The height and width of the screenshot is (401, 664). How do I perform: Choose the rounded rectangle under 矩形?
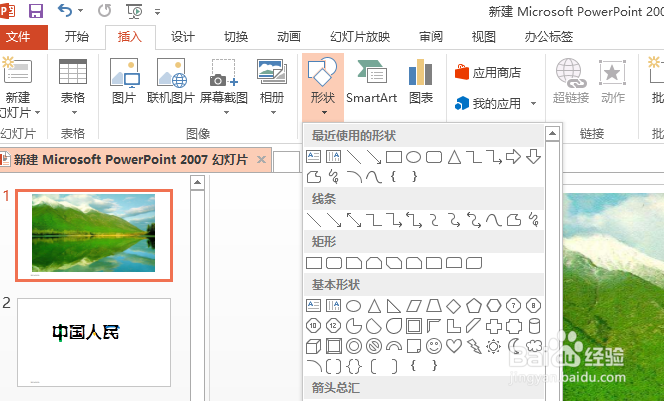coord(334,263)
